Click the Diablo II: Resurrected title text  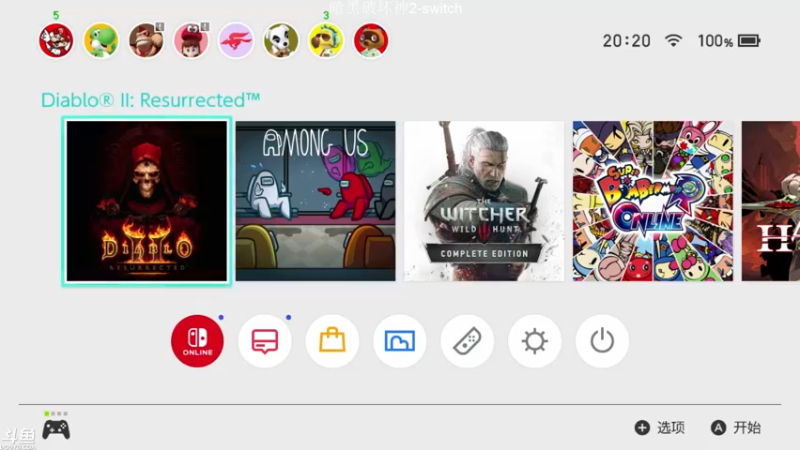click(x=151, y=100)
